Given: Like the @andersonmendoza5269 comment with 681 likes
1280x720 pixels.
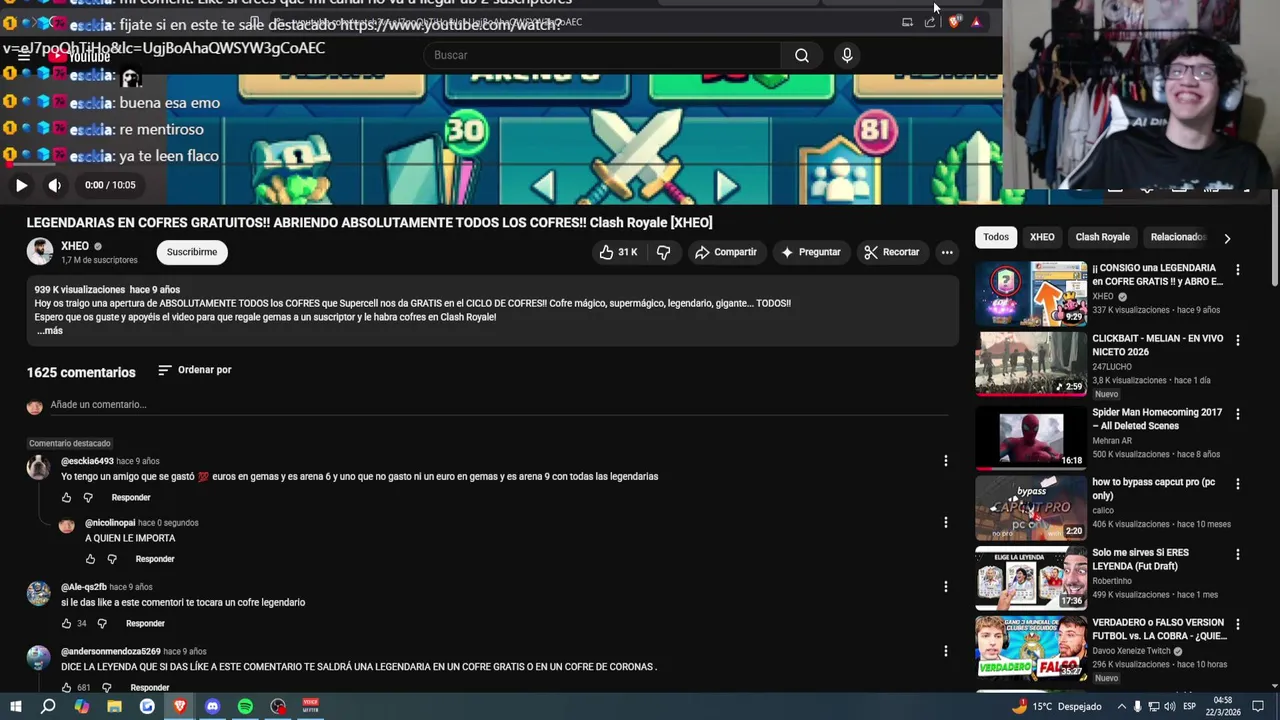Looking at the screenshot, I should [x=67, y=688].
